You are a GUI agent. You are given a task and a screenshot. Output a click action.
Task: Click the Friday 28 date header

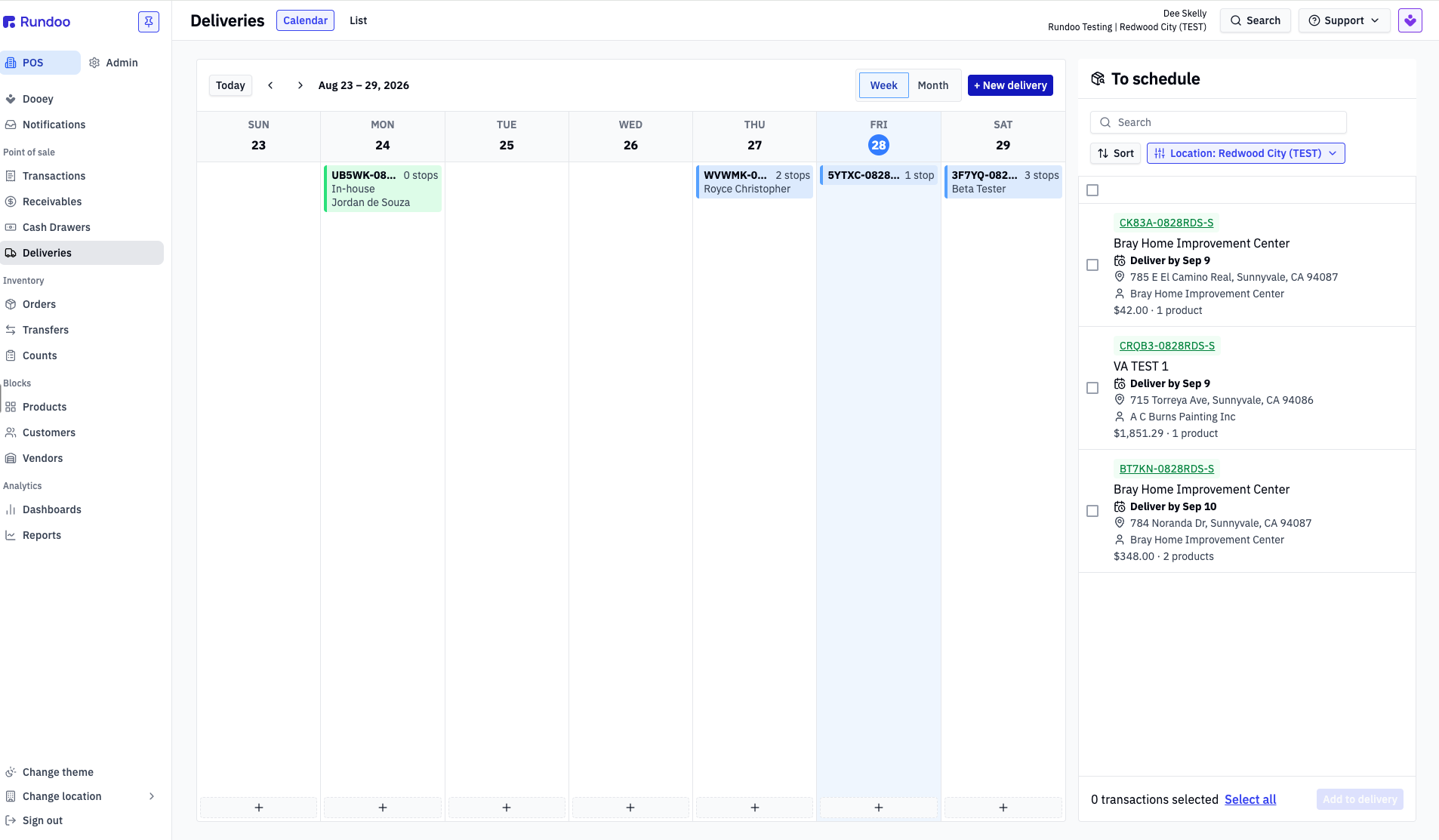click(879, 145)
